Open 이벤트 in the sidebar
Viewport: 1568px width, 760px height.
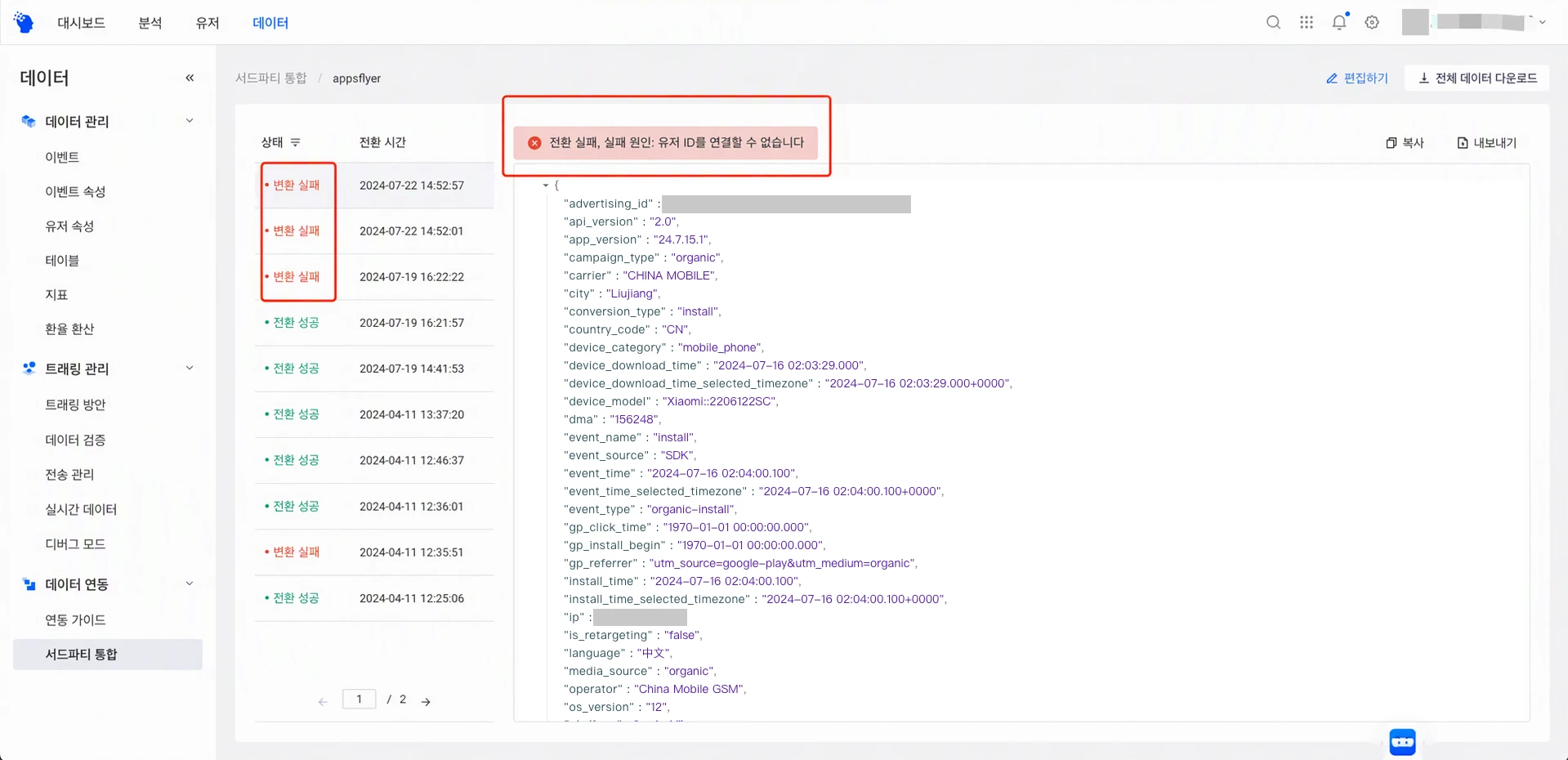pos(62,157)
